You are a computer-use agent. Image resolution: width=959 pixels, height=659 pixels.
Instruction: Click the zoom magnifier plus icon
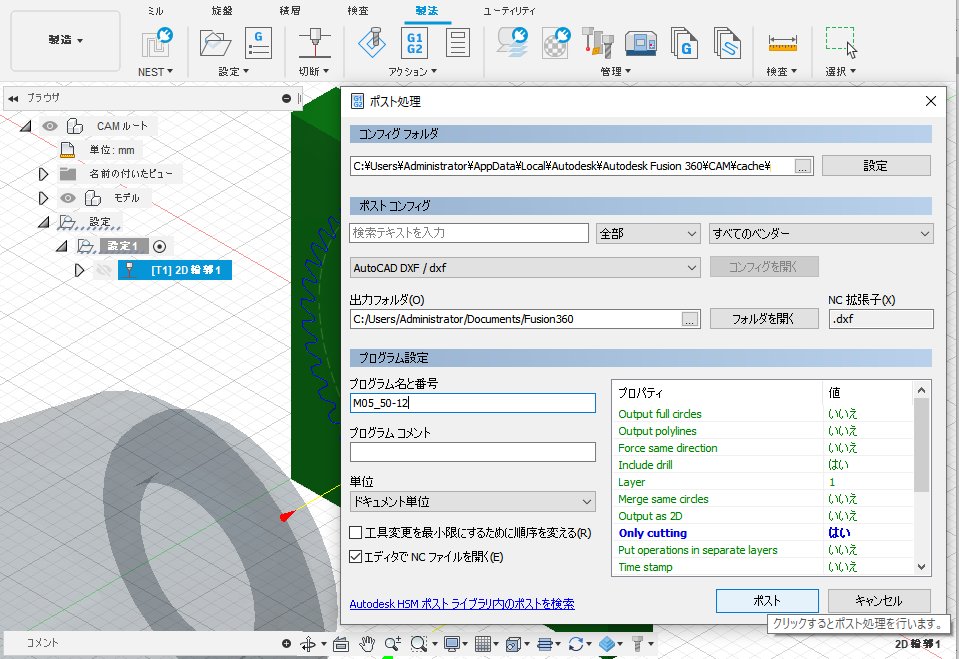click(393, 644)
